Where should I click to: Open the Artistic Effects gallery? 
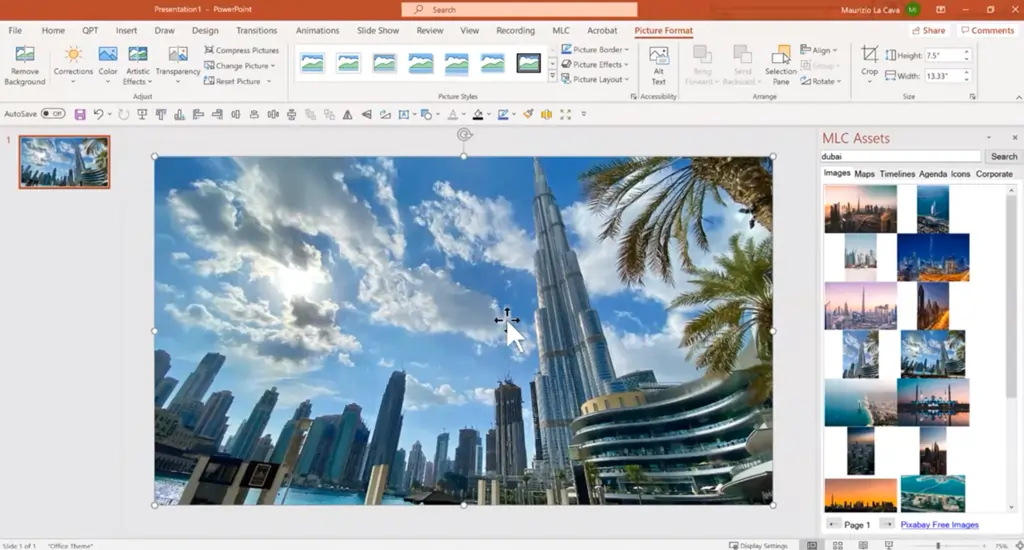(x=137, y=64)
